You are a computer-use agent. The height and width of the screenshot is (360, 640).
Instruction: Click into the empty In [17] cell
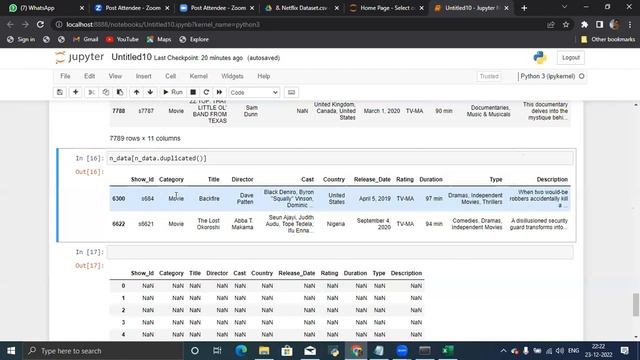pyautogui.click(x=340, y=252)
